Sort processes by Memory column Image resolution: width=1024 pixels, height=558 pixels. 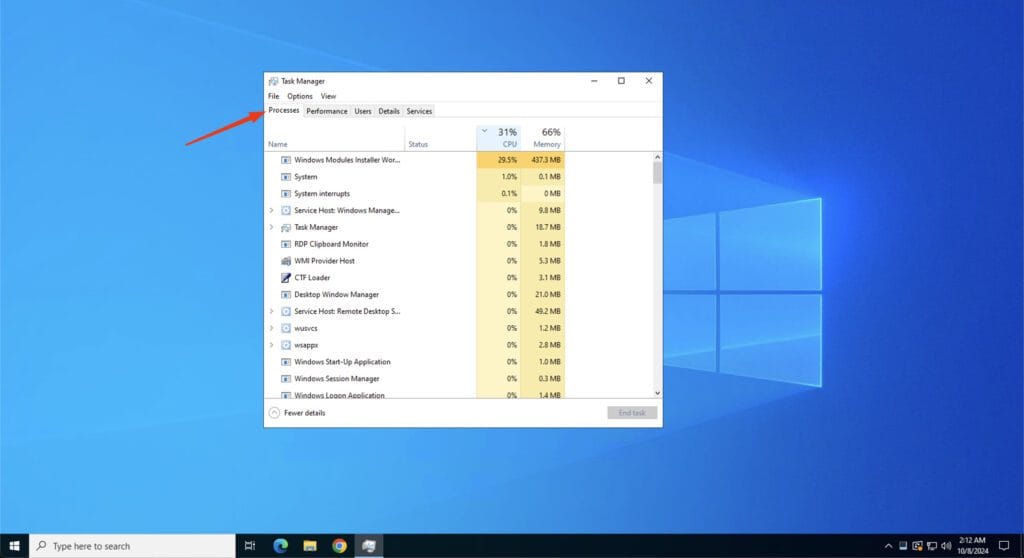coord(543,138)
